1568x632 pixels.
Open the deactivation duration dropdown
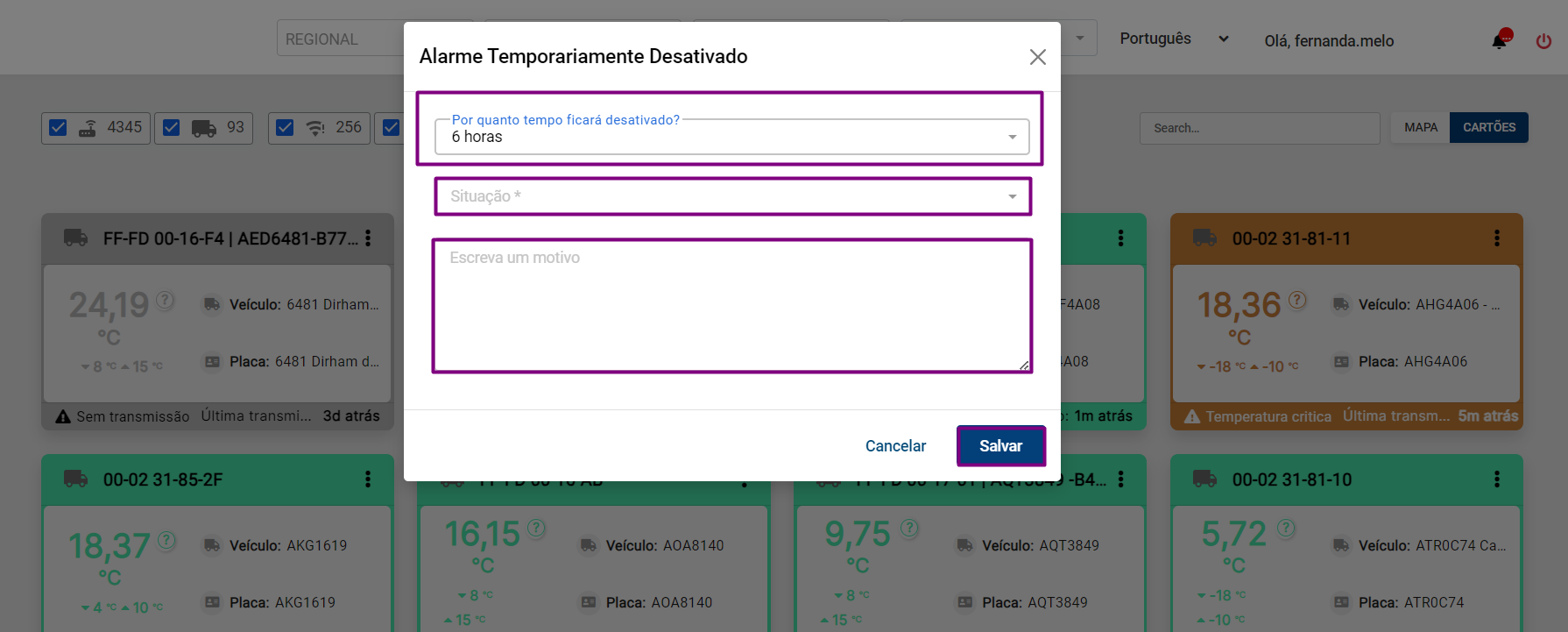click(x=731, y=137)
